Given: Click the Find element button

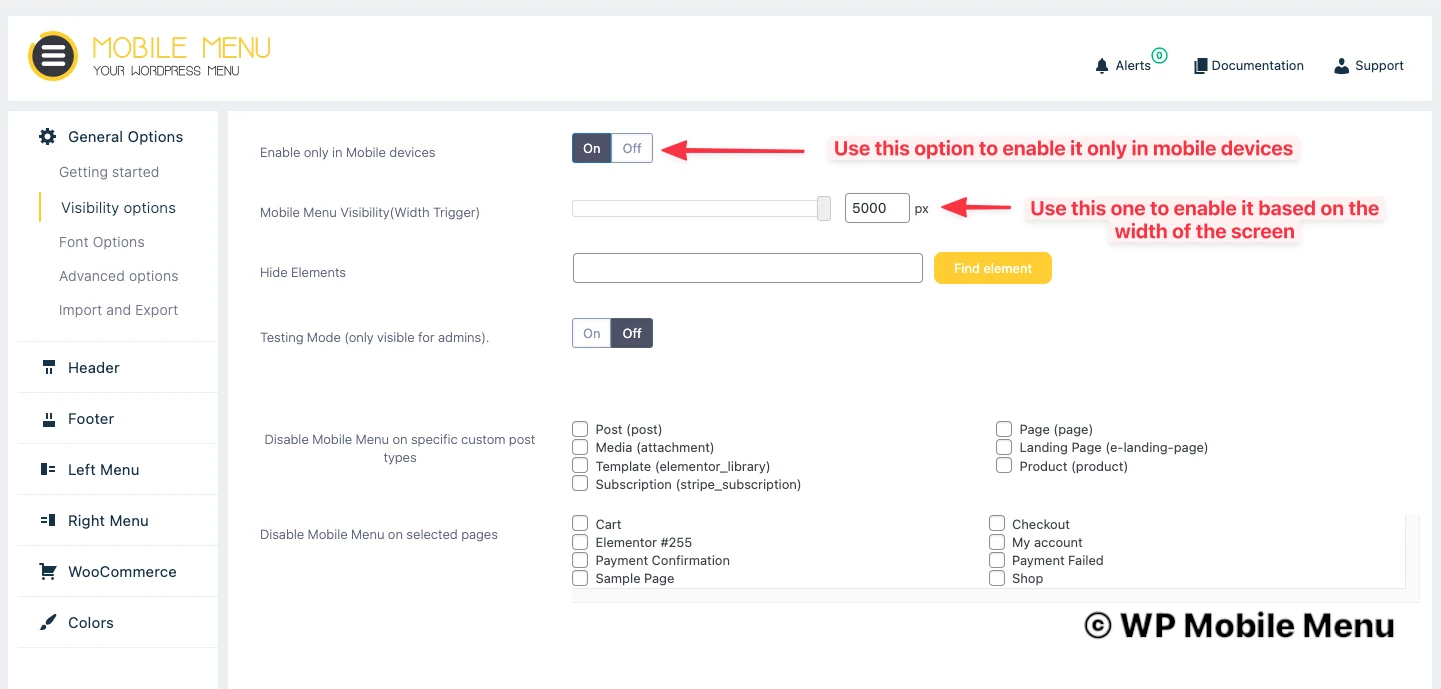Looking at the screenshot, I should [993, 268].
